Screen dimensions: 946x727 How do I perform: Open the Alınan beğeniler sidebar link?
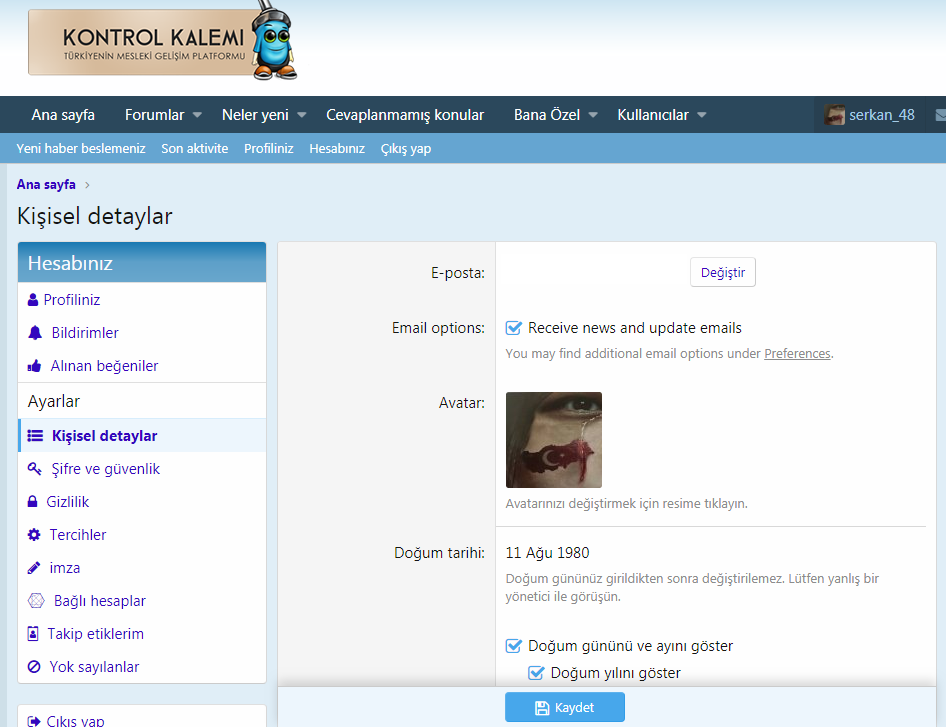[104, 366]
